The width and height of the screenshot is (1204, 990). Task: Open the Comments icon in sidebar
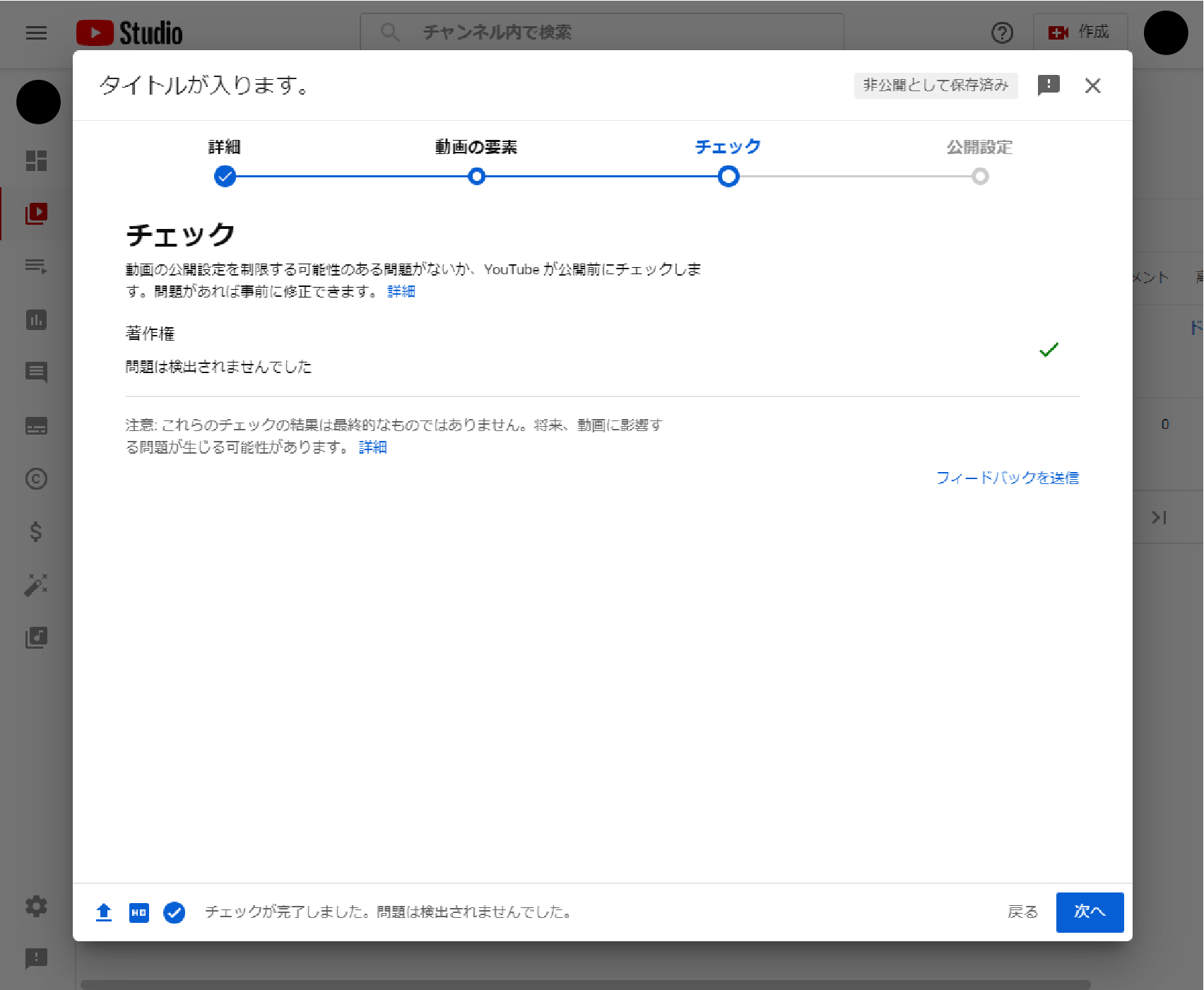36,372
